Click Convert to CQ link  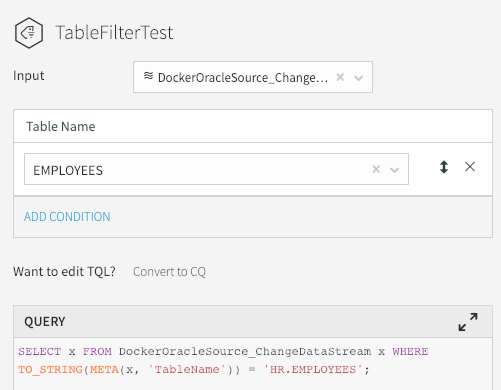pos(169,272)
